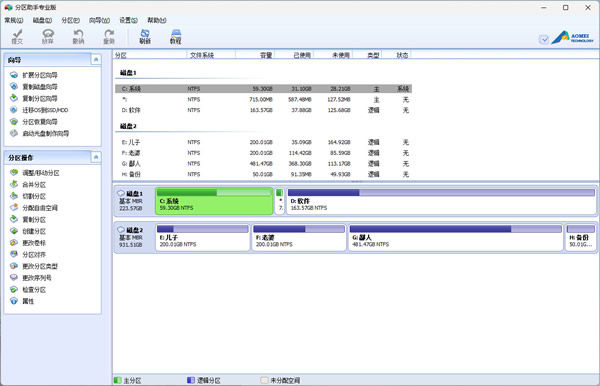Viewport: 600px width, 386px height.
Task: Choose 分配自由空间 operation
Action: tap(34, 208)
